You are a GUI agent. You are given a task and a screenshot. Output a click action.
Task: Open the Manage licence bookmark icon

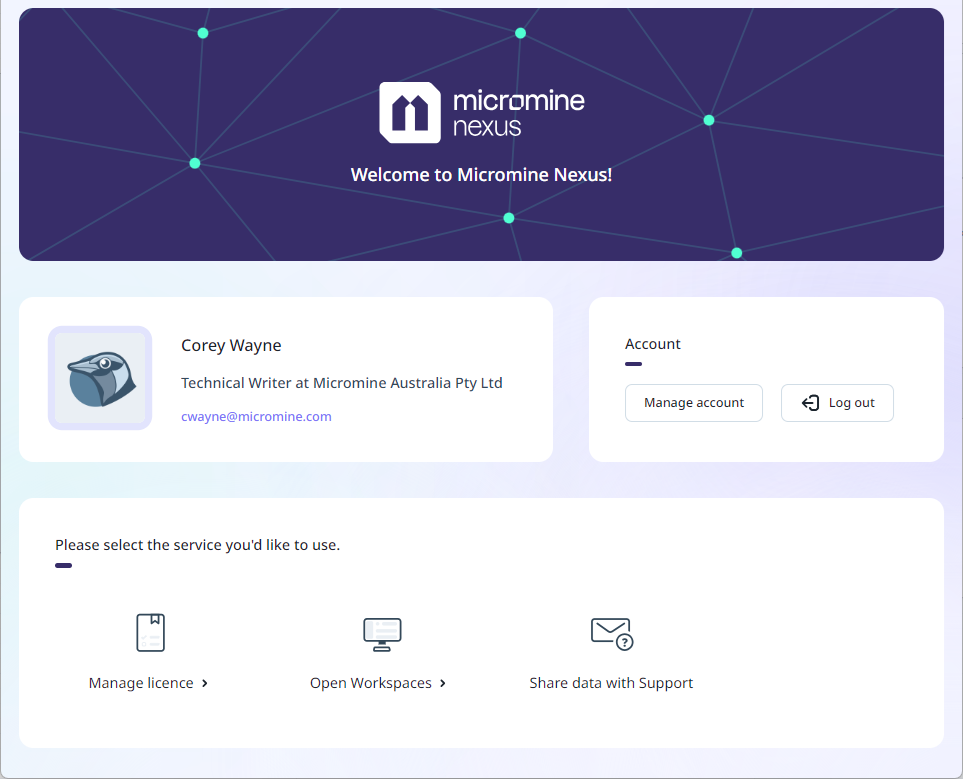pyautogui.click(x=150, y=633)
